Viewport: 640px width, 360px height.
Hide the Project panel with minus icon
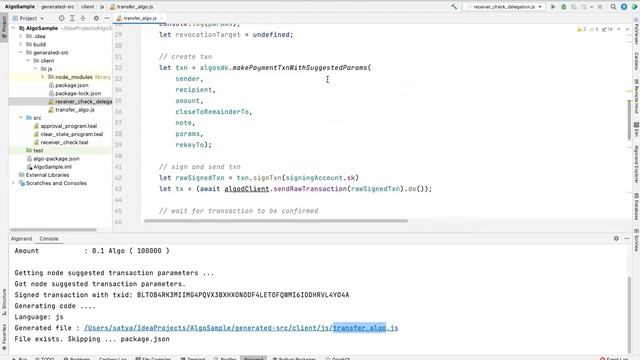[107, 18]
